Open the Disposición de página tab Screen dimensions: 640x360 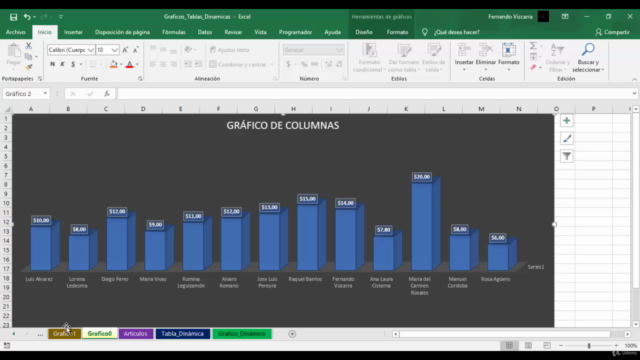pyautogui.click(x=122, y=32)
